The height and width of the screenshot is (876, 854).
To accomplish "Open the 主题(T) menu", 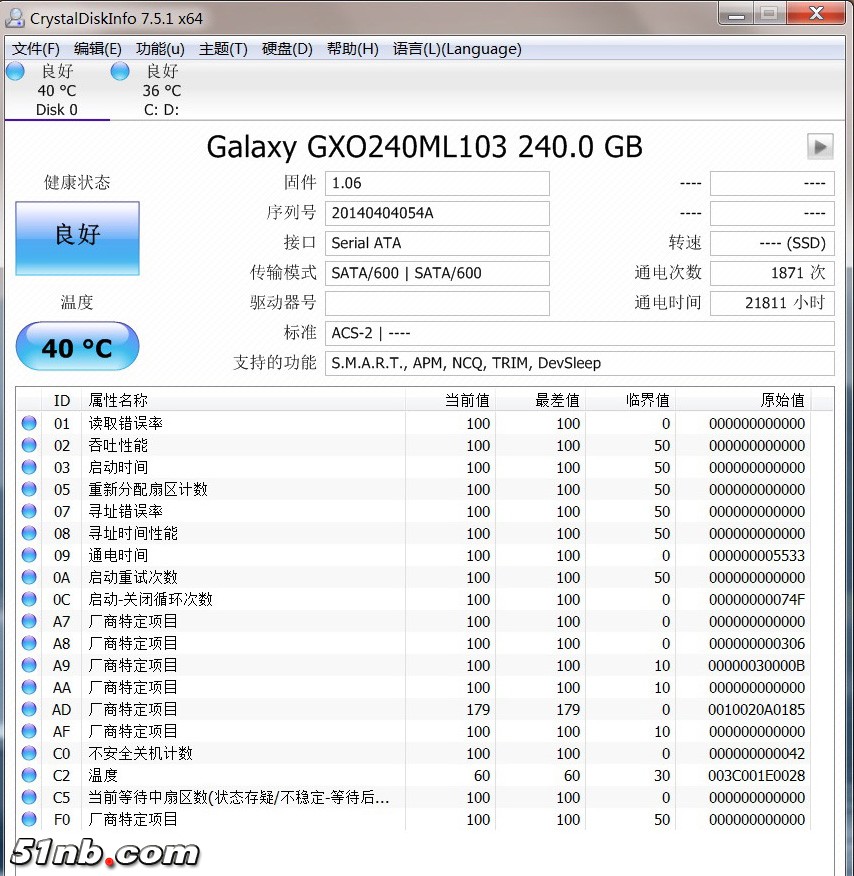I will 223,49.
